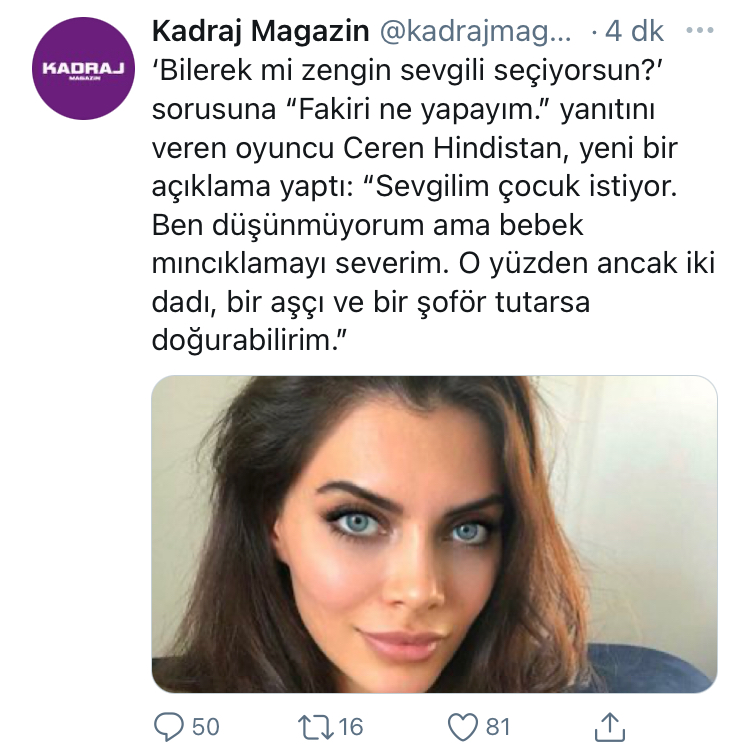The image size is (750, 750).
Task: Share the tweet via the upload arrow icon
Action: pyautogui.click(x=610, y=727)
